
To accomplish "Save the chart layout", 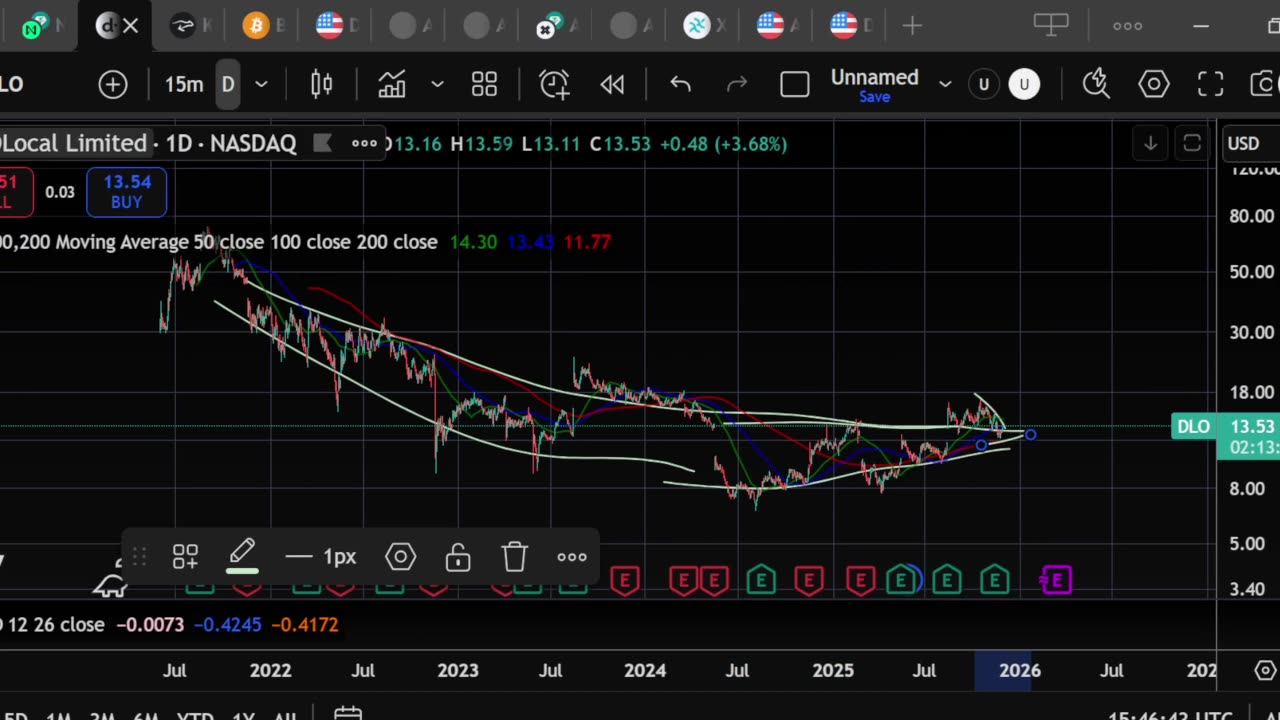I will (x=875, y=97).
